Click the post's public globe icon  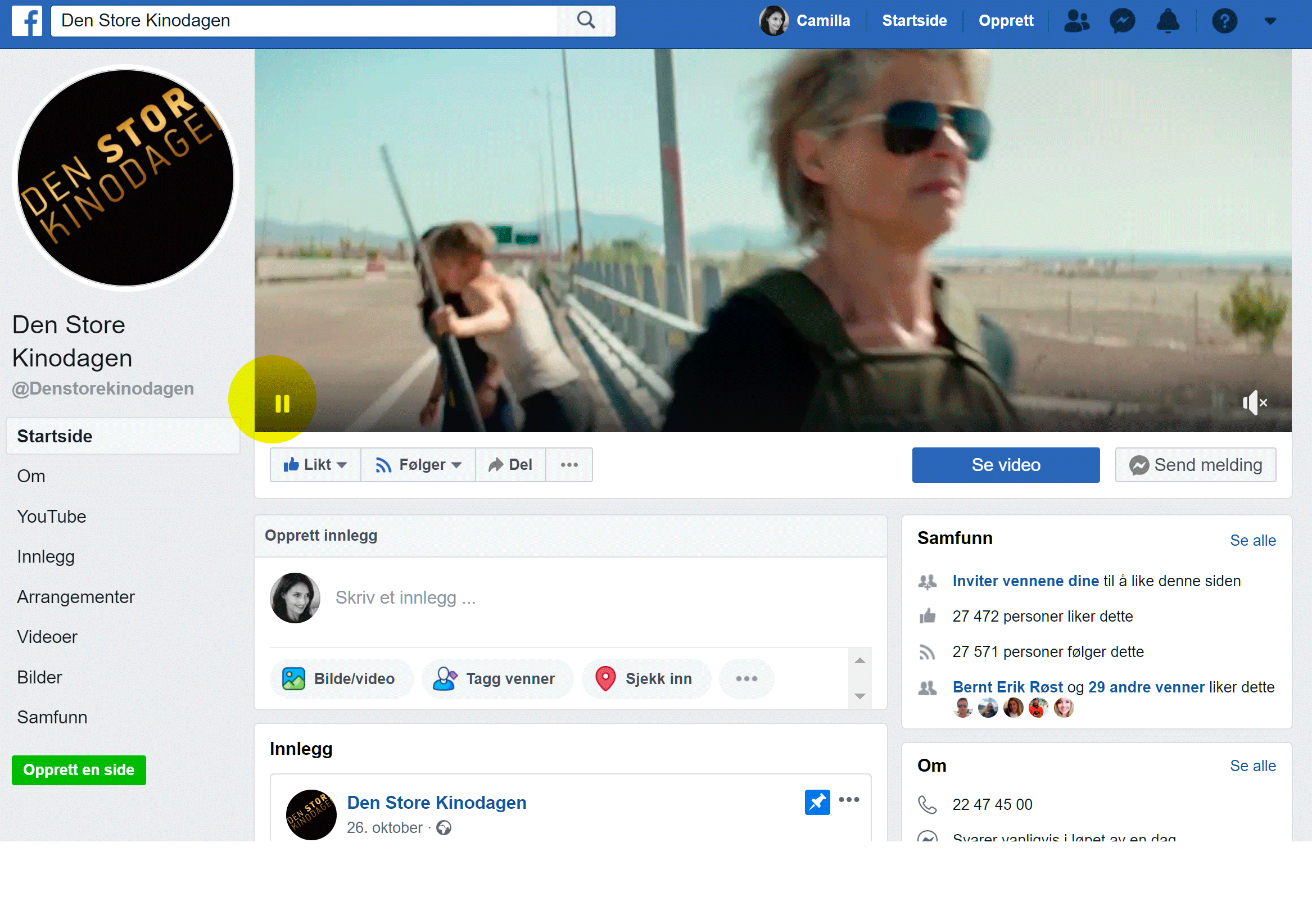[444, 827]
